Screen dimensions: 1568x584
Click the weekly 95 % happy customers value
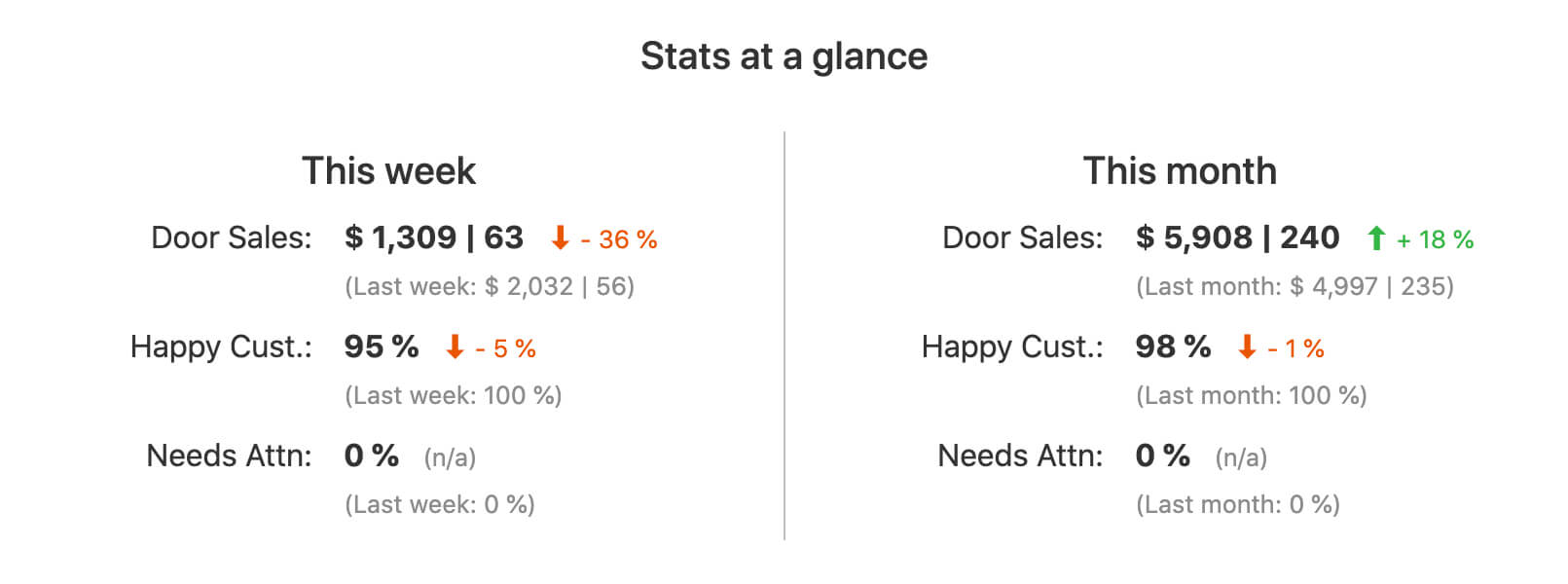[382, 347]
